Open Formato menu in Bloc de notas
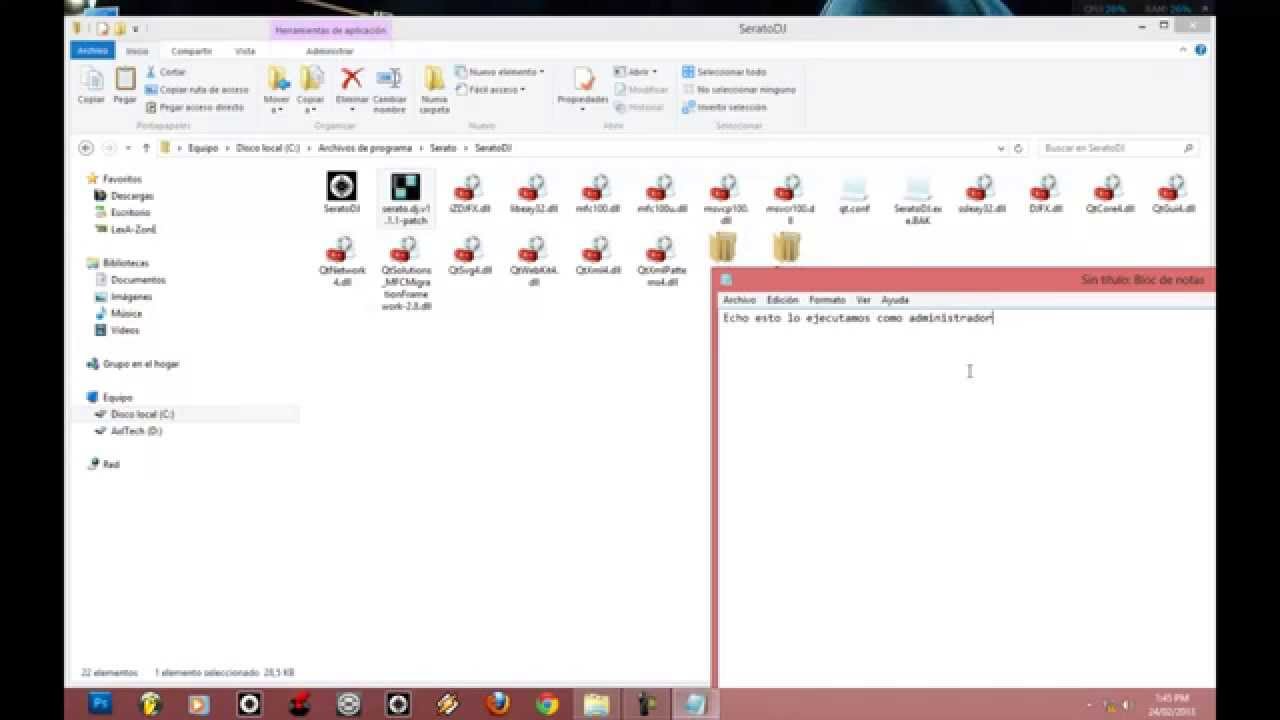Screen dimensions: 1280x720 [827, 300]
